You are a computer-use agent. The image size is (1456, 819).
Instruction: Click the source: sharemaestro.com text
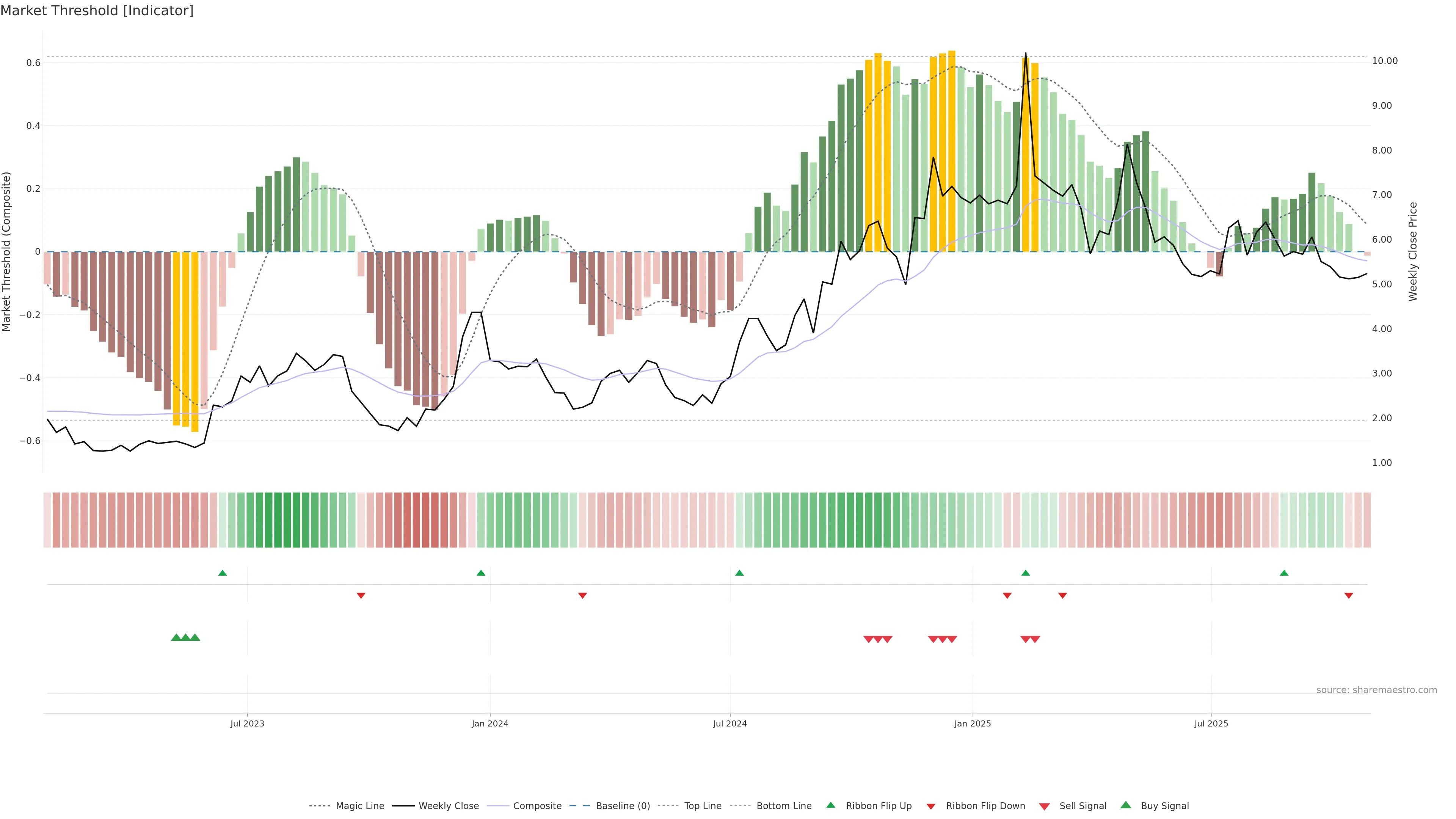[x=1376, y=690]
